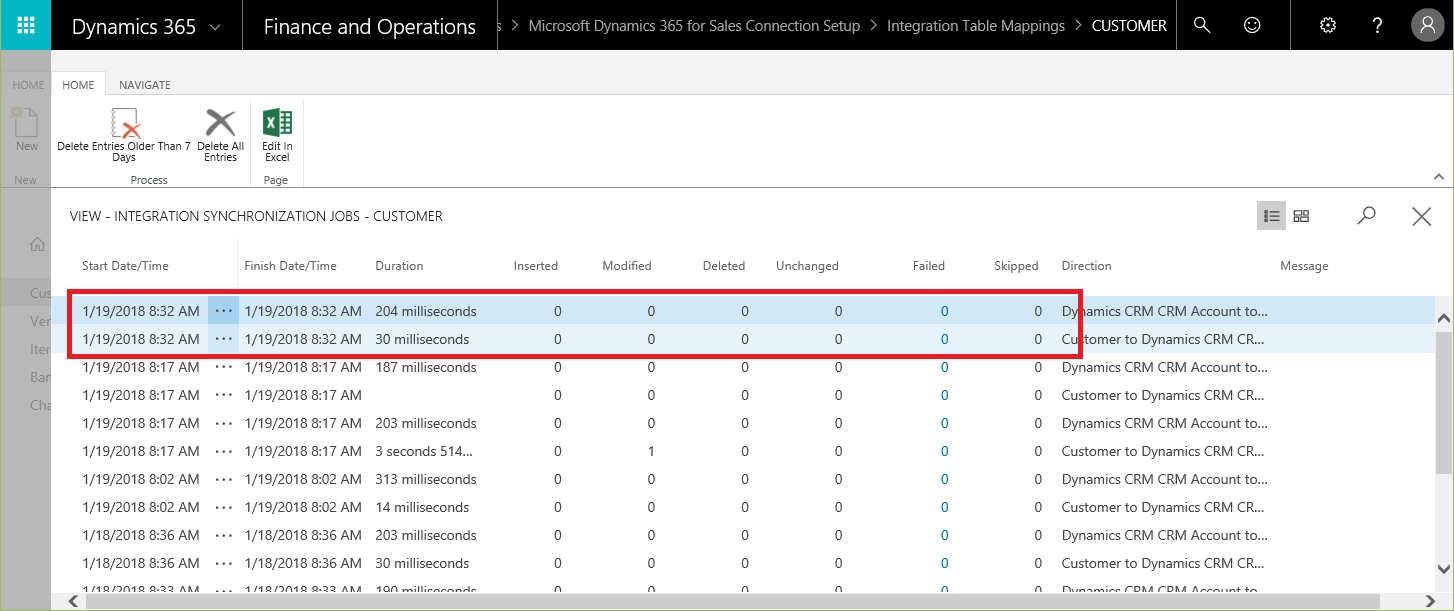Open row menu for the 204 milliseconds job
Viewport: 1454px width, 611px height.
pyautogui.click(x=223, y=311)
